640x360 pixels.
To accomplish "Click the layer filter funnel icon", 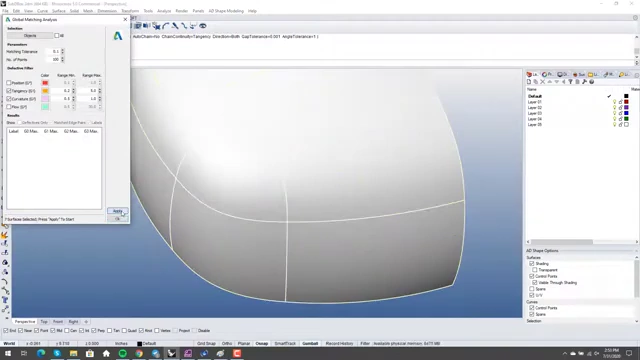I will pos(571,82).
